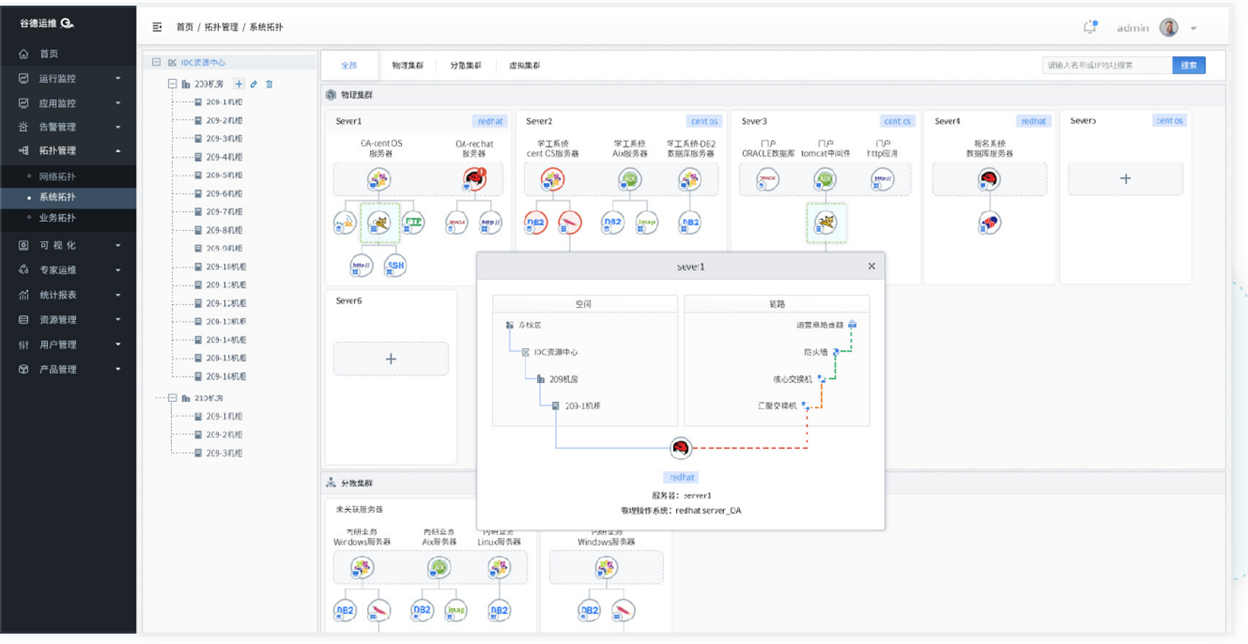
Task: Click 核心交换机 node in the 链路 panel
Action: [797, 379]
